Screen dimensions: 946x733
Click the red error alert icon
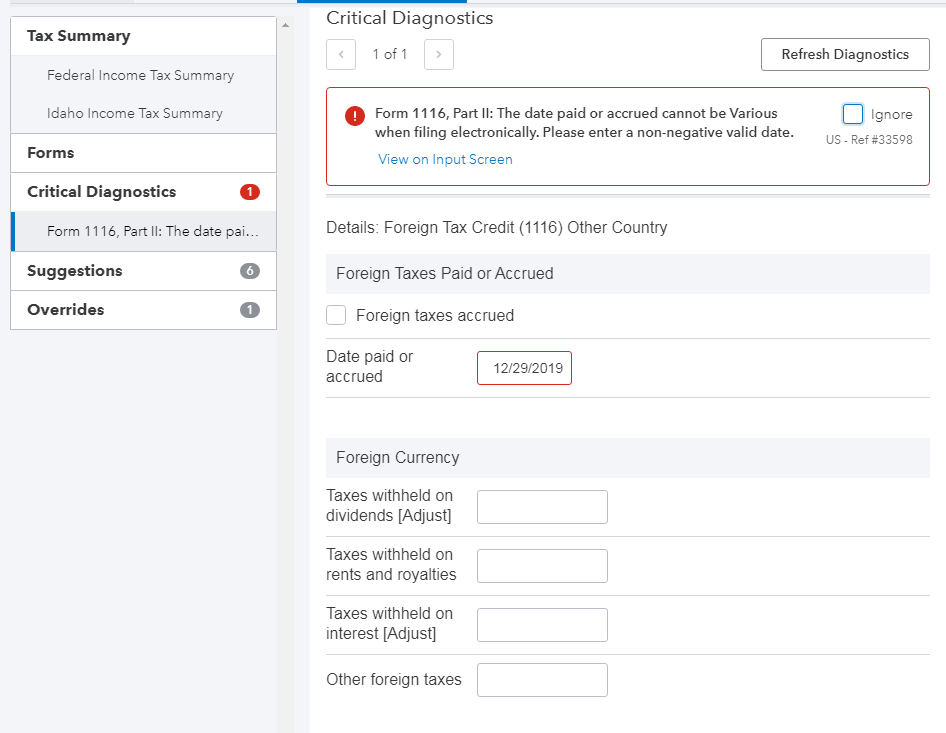click(355, 116)
